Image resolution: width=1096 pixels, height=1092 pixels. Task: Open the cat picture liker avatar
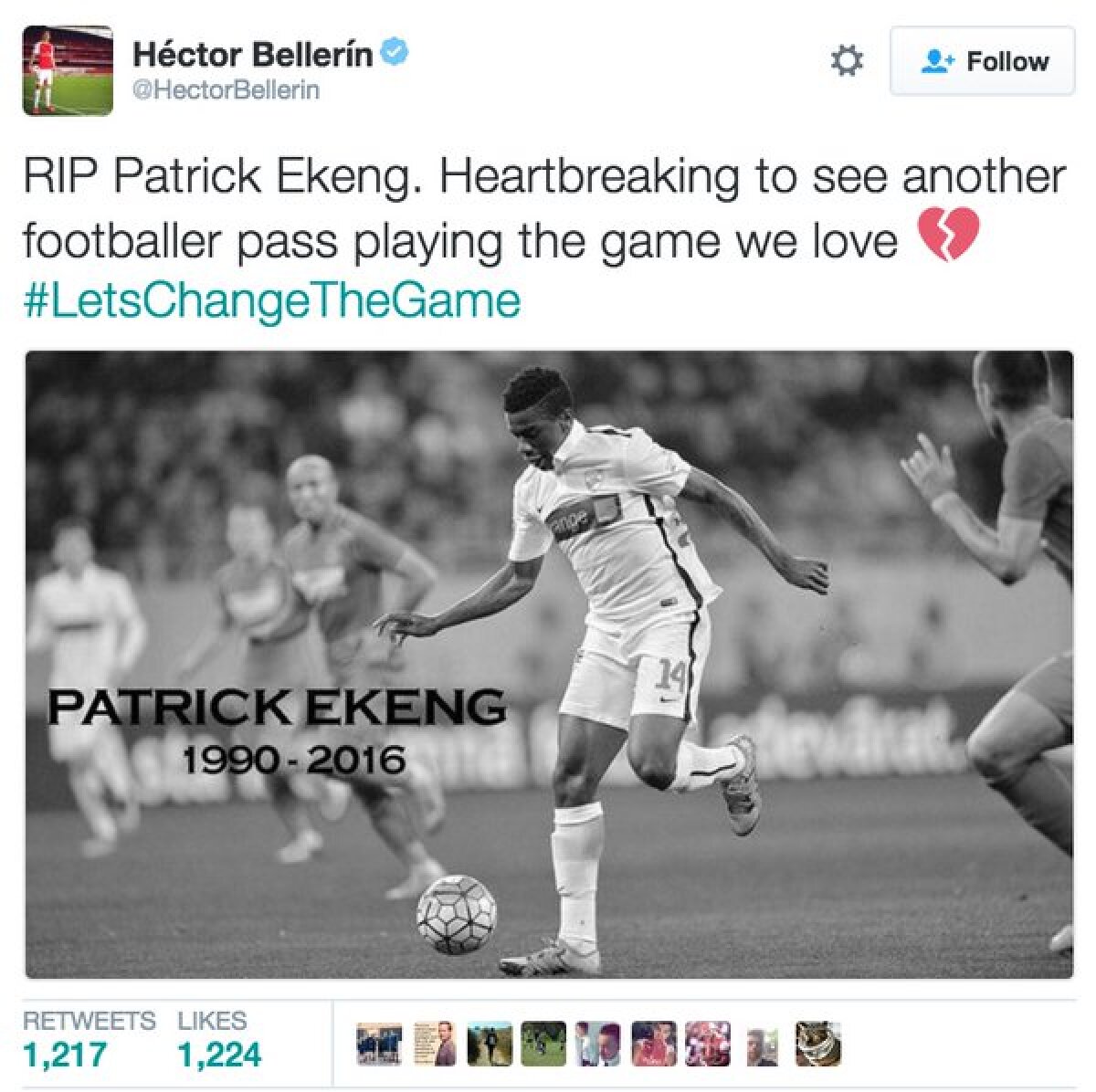pyautogui.click(x=817, y=1045)
